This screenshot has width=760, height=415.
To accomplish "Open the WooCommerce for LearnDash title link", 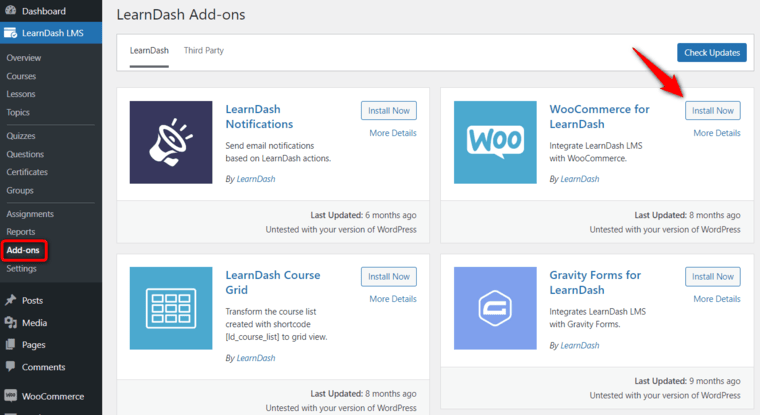I will pyautogui.click(x=599, y=117).
